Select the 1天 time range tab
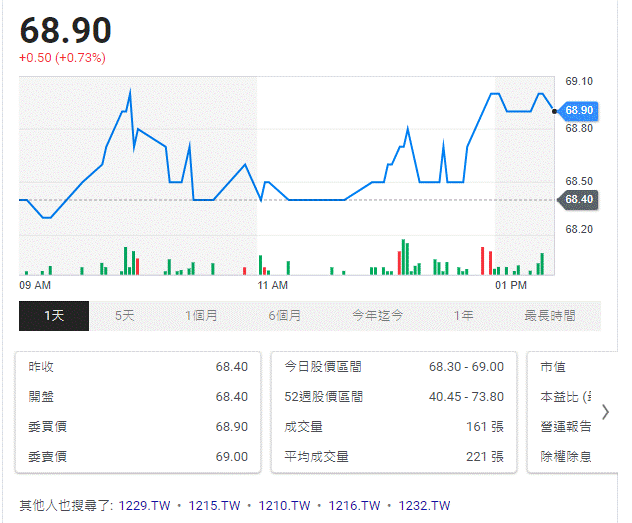Image resolution: width=632 pixels, height=523 pixels. point(54,315)
